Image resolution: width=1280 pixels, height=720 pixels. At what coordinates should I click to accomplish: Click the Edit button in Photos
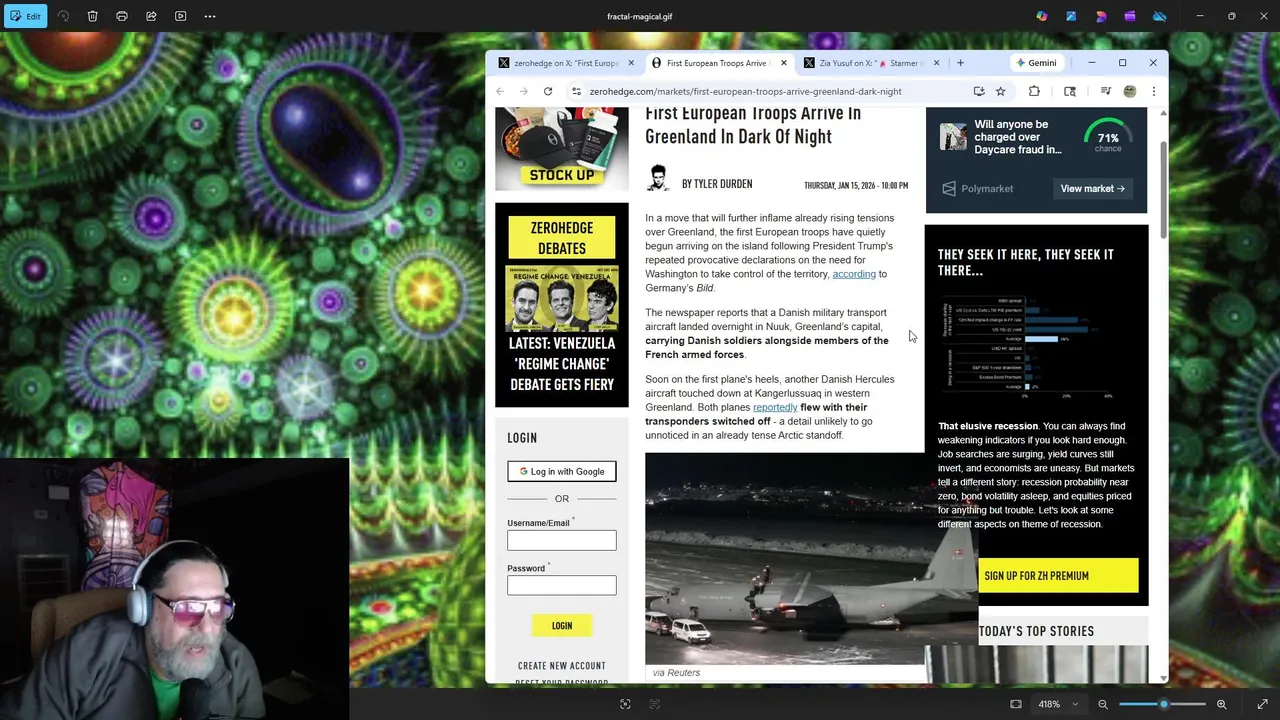[x=24, y=16]
